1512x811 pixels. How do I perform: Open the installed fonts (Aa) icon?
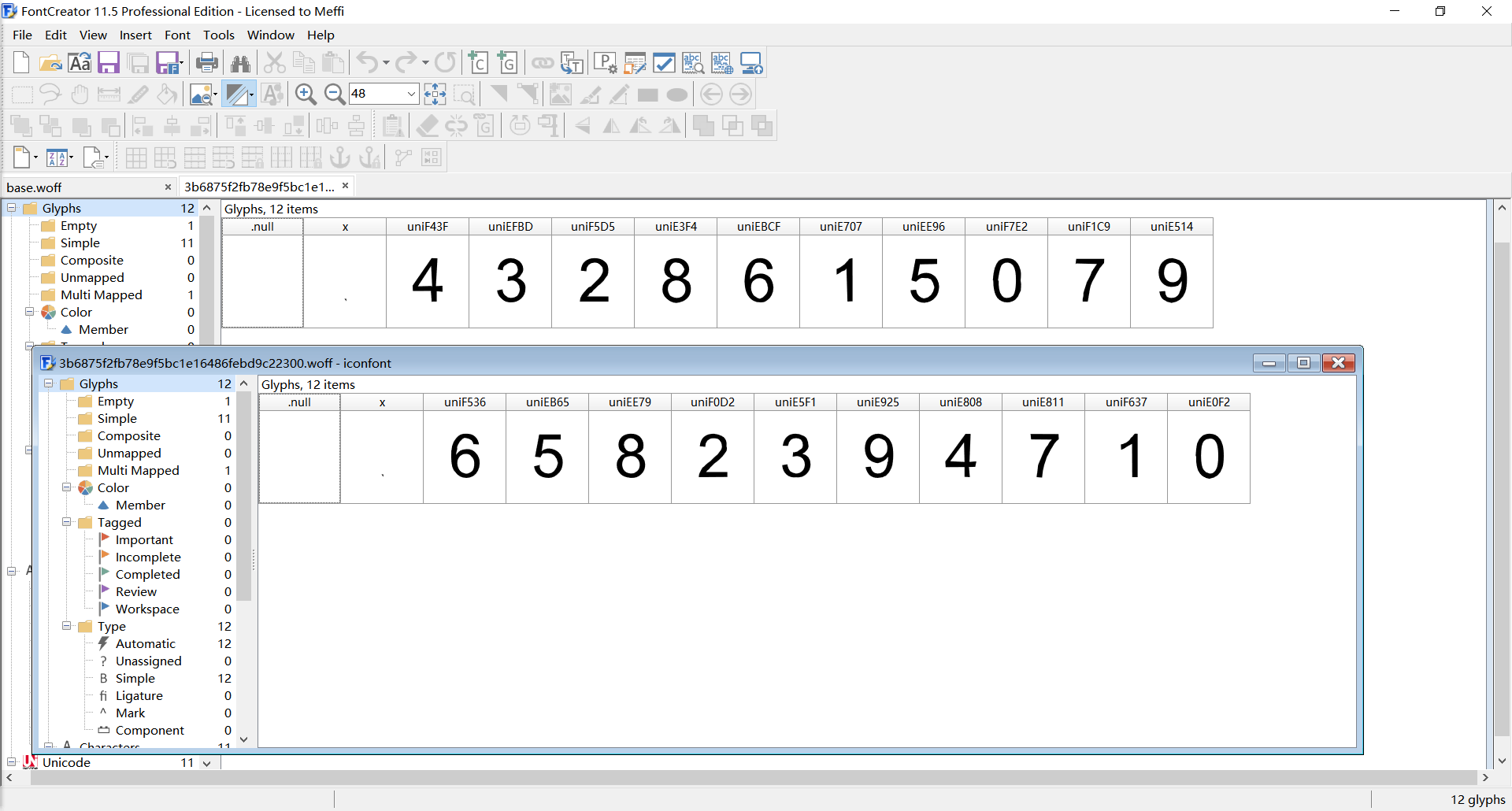[80, 62]
